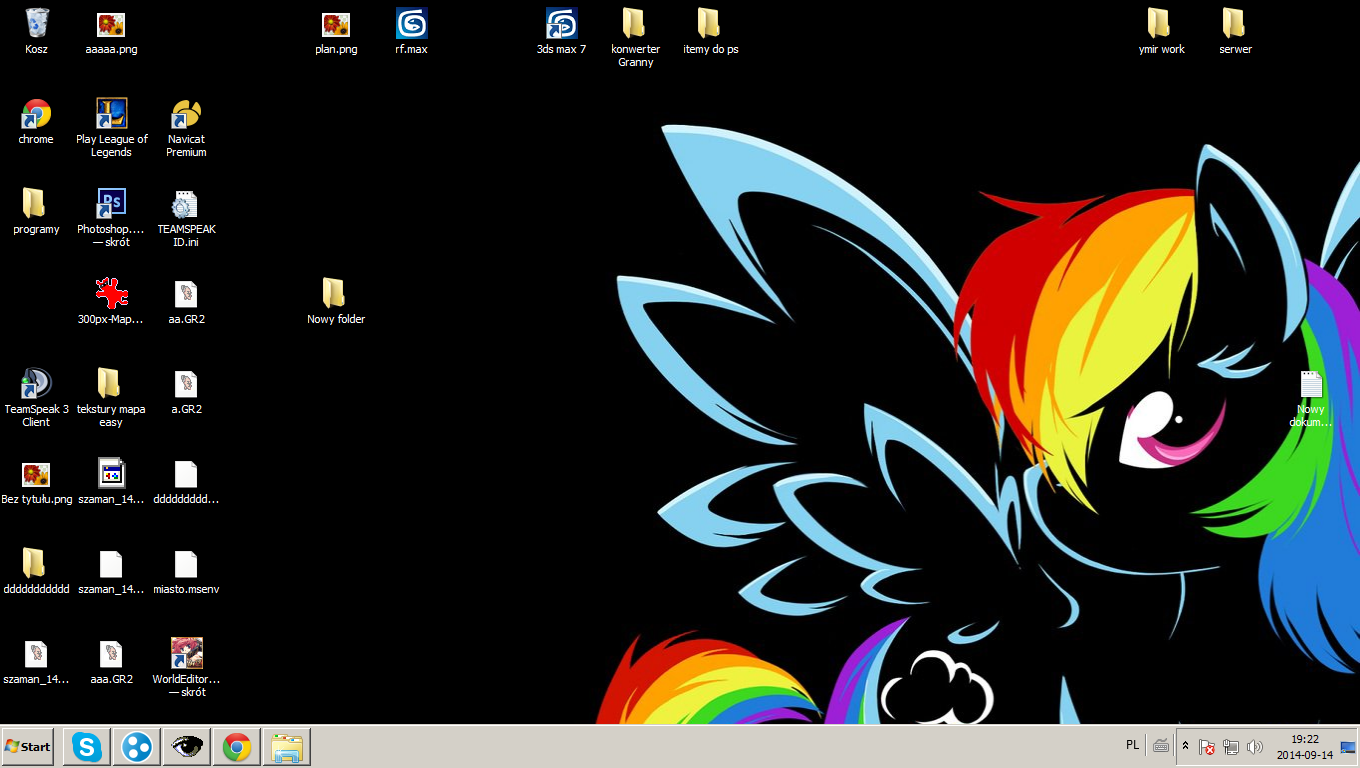Screen dimensions: 1360x768
Task: Click the show desktop button in tray
Action: click(1348, 747)
